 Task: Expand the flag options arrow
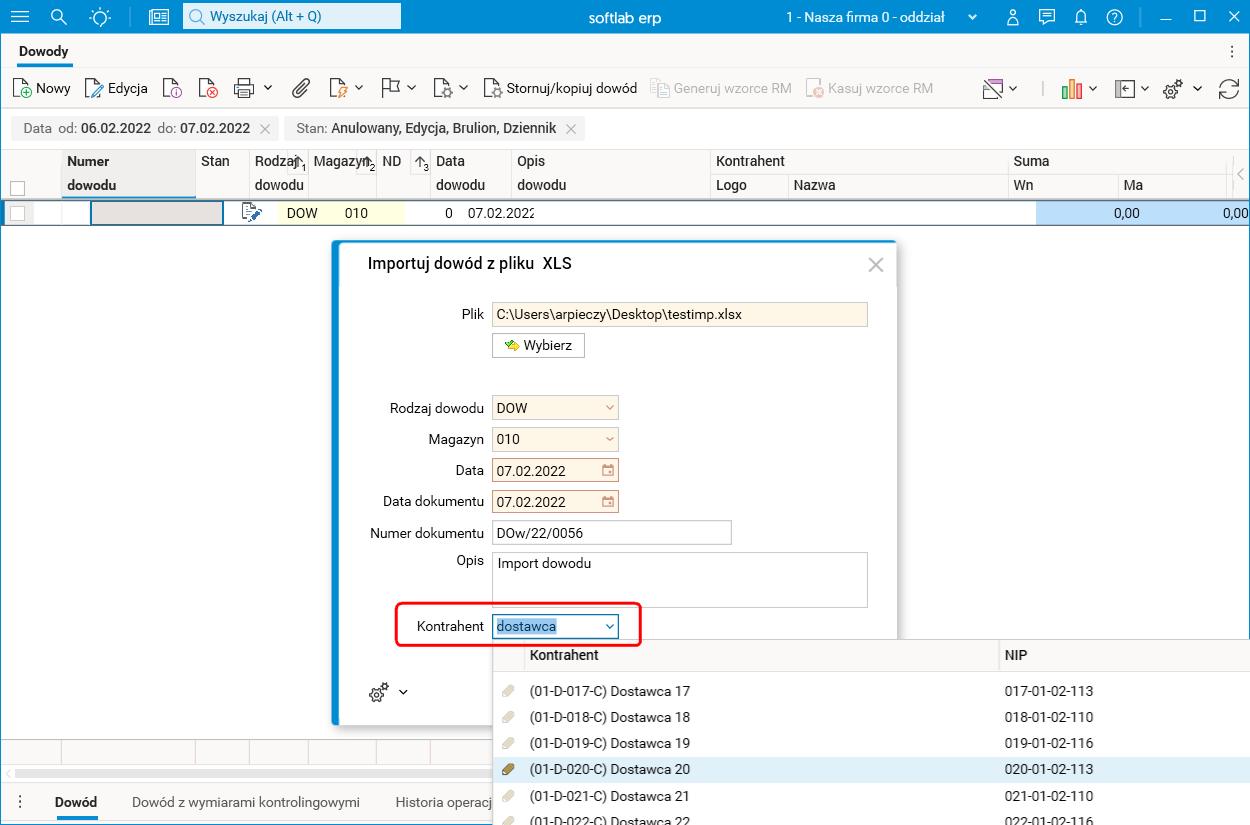click(x=412, y=88)
